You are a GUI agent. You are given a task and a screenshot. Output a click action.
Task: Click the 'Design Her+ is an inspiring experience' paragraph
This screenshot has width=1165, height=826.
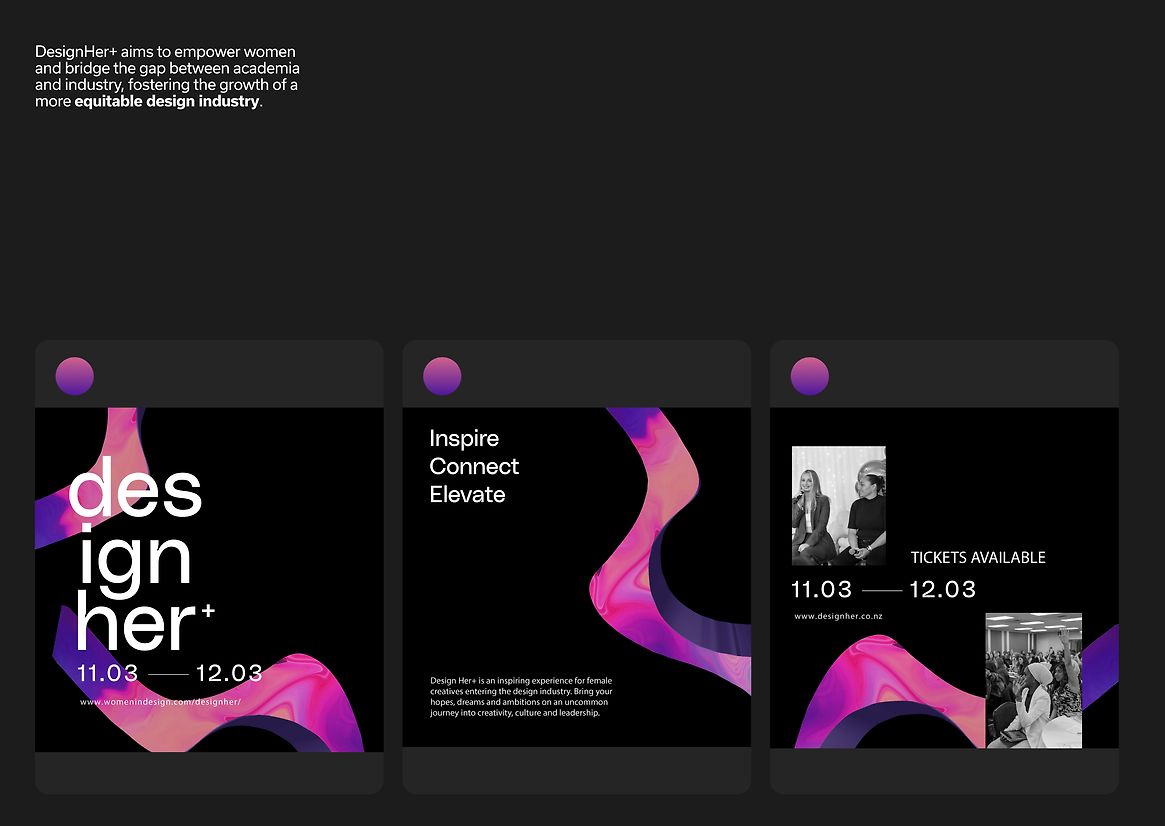[x=521, y=697]
